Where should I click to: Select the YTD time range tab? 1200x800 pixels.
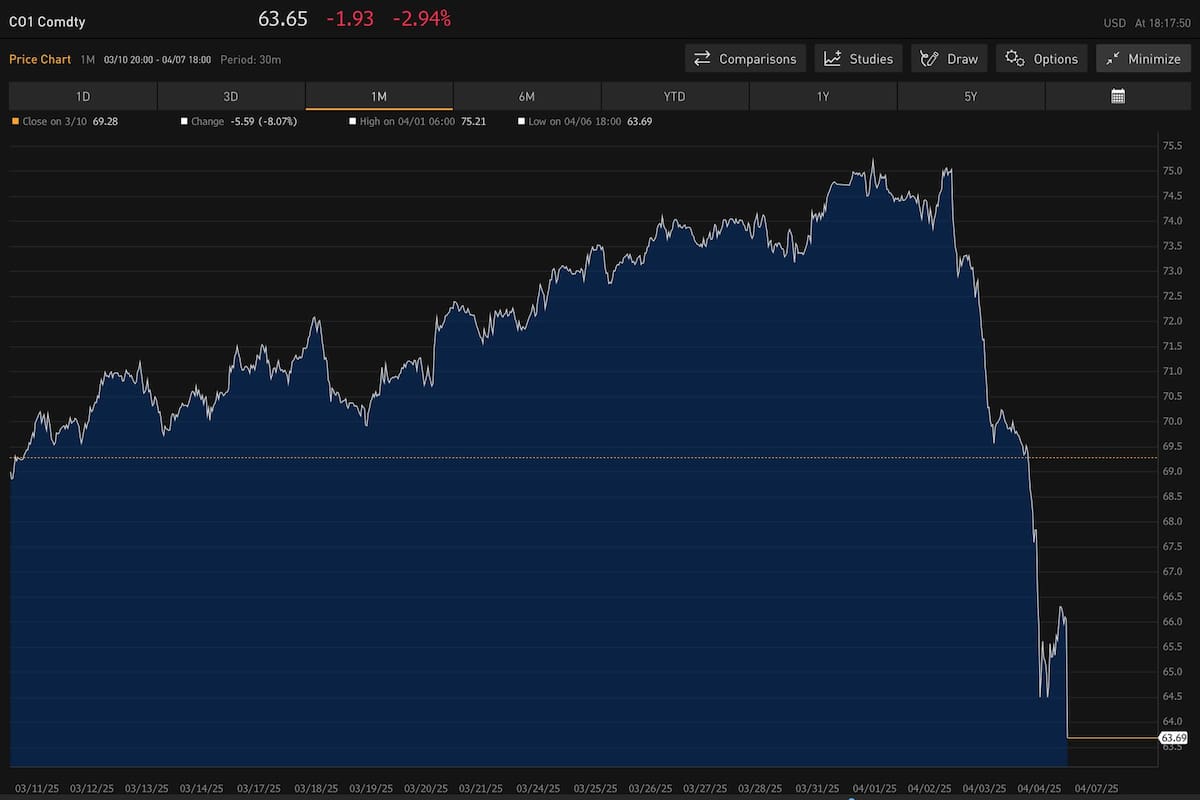(x=675, y=96)
